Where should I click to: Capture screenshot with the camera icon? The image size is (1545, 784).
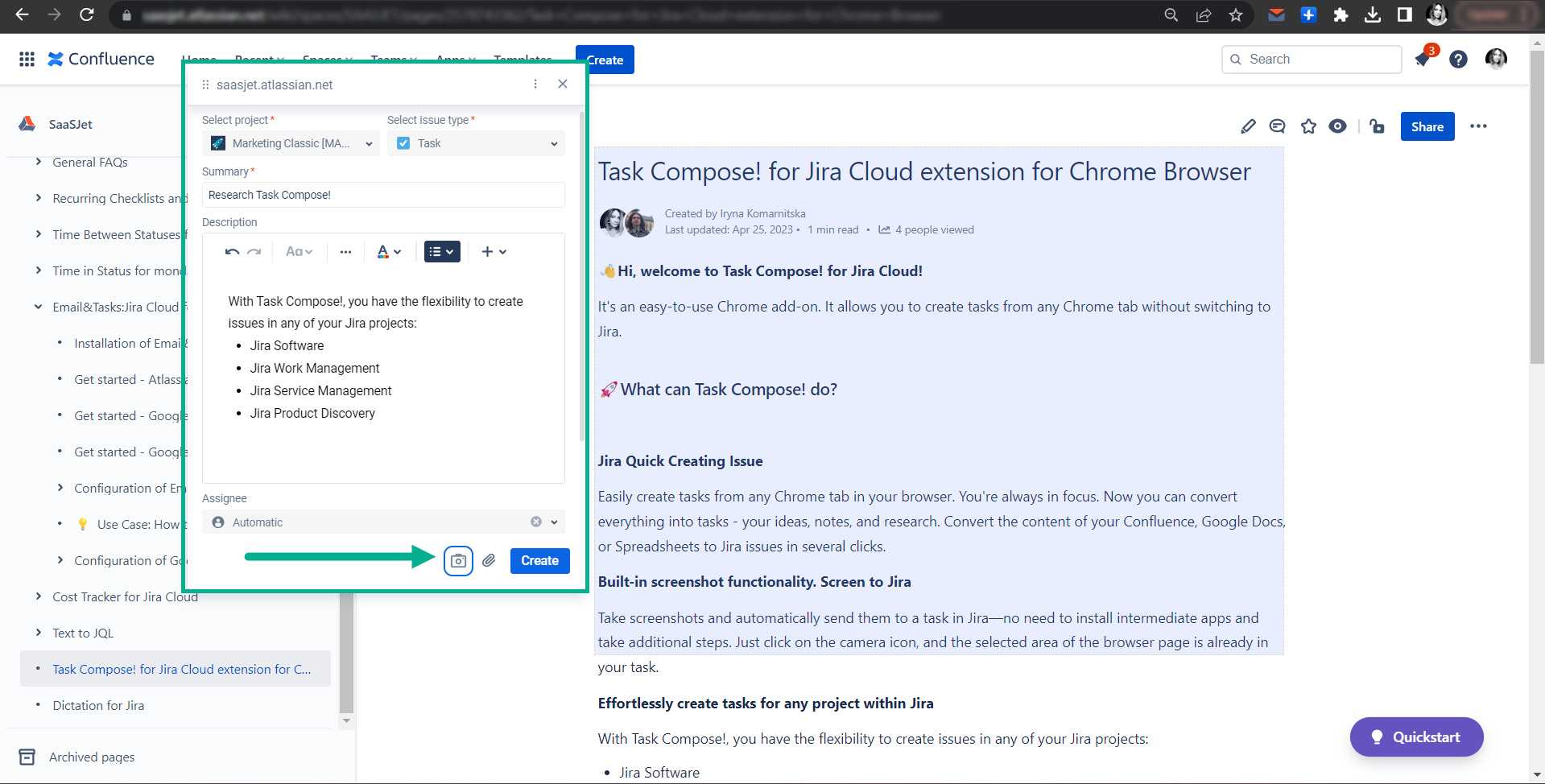click(x=458, y=561)
